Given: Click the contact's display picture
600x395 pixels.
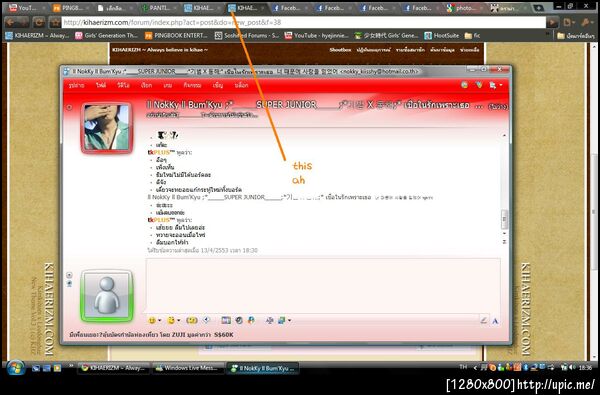Looking at the screenshot, I should (x=106, y=127).
